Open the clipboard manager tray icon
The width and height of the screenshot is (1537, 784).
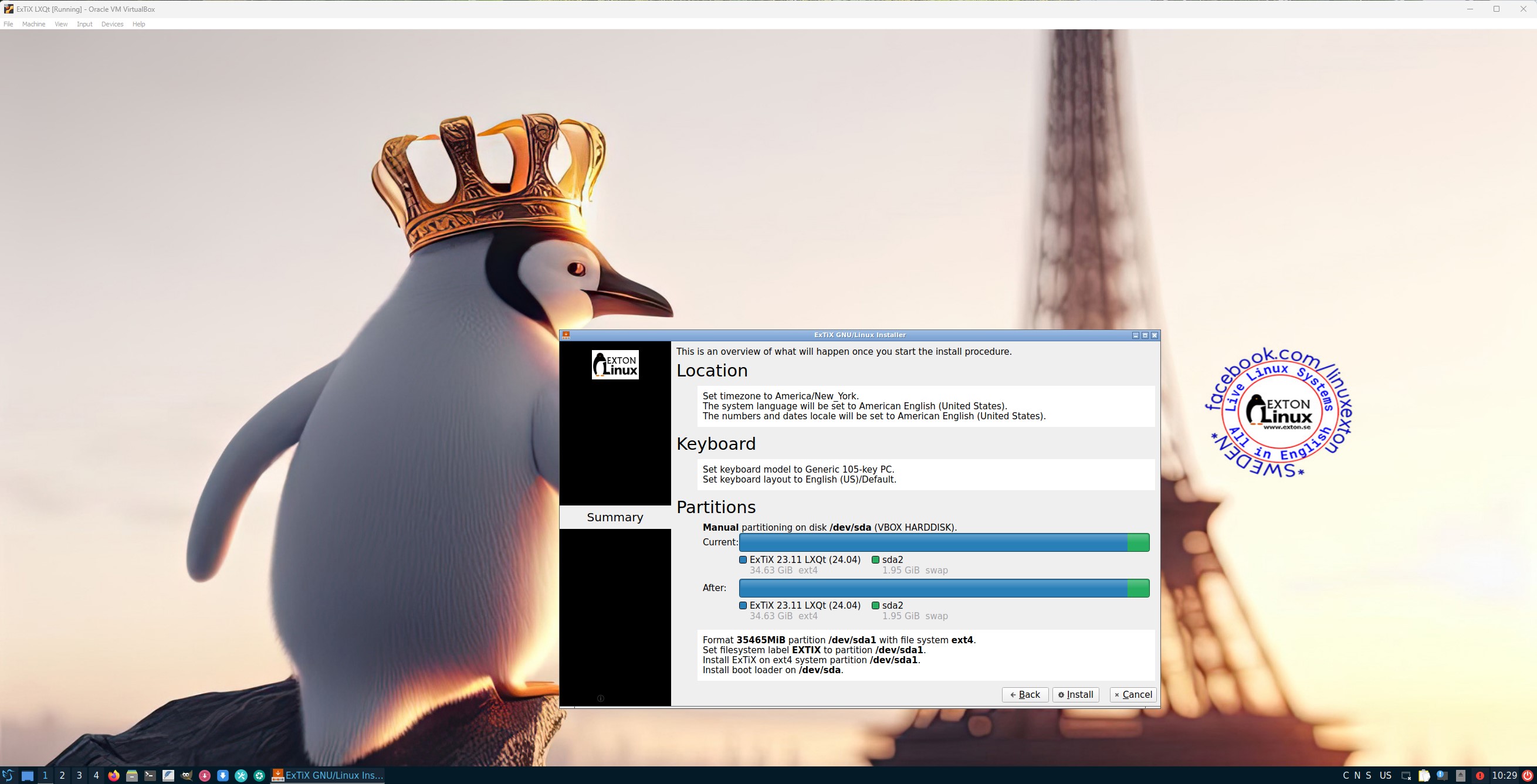click(x=1424, y=776)
